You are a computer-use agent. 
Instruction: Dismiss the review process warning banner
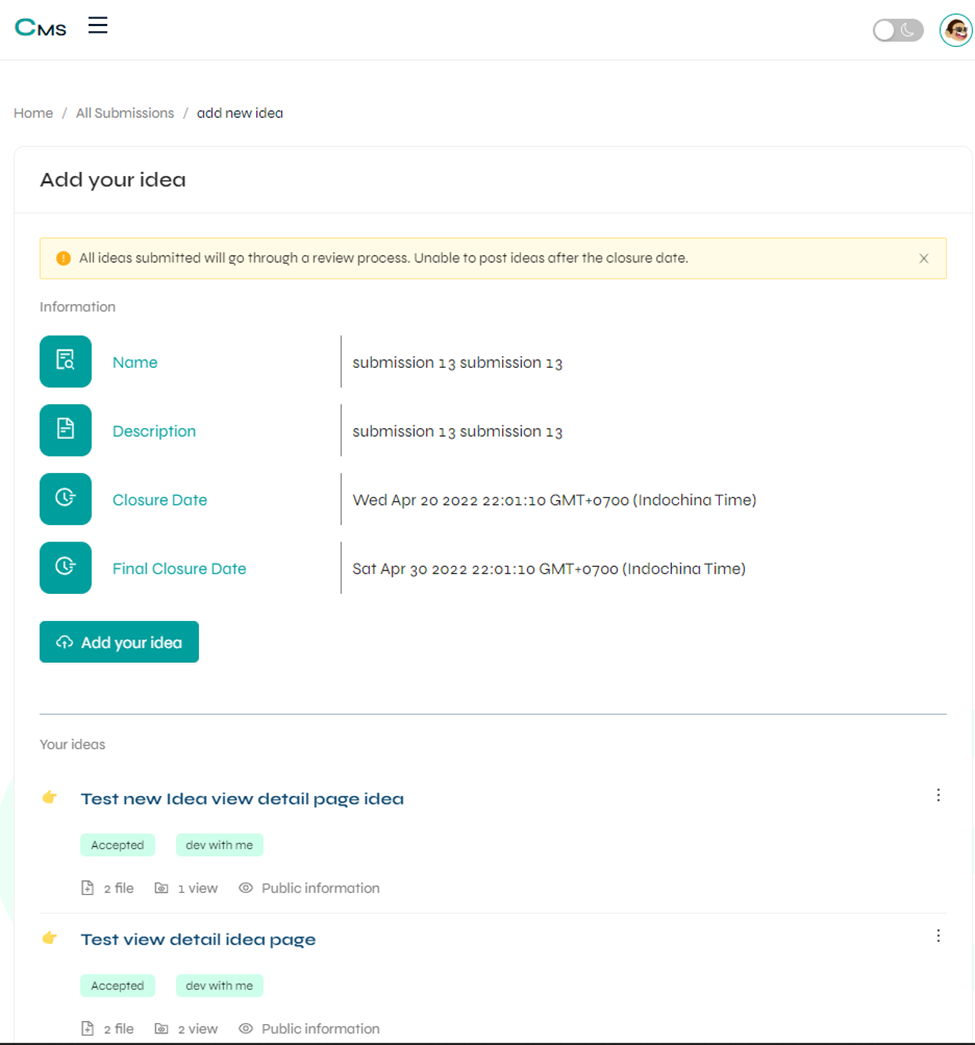(924, 258)
